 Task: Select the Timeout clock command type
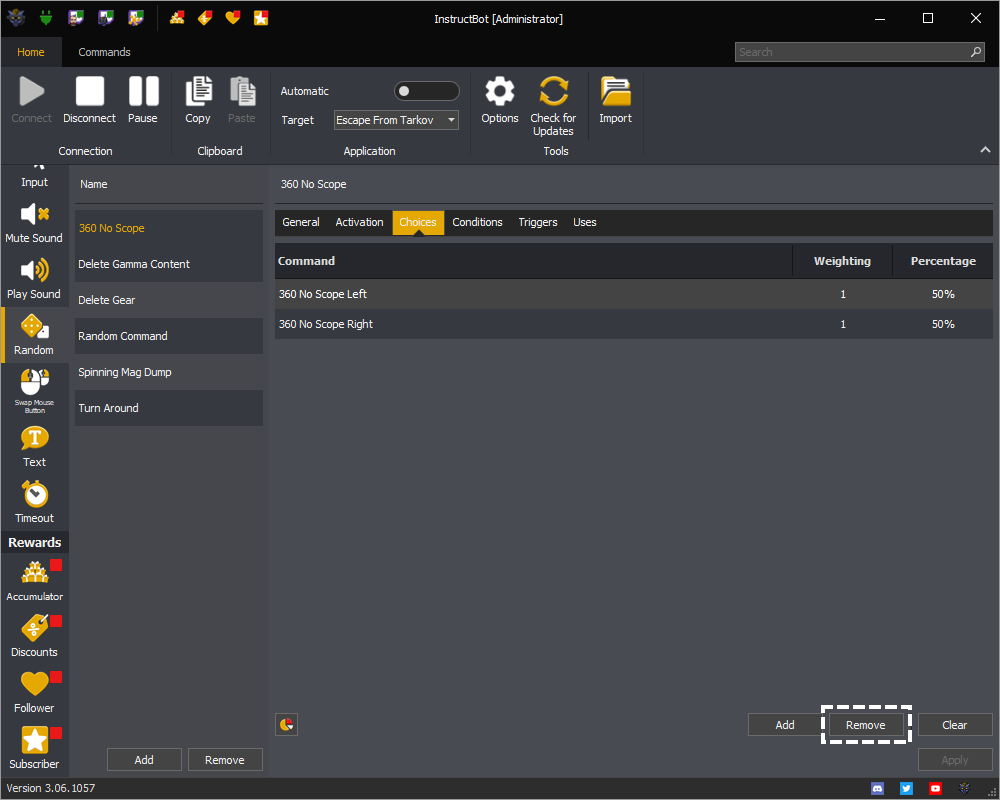point(34,503)
